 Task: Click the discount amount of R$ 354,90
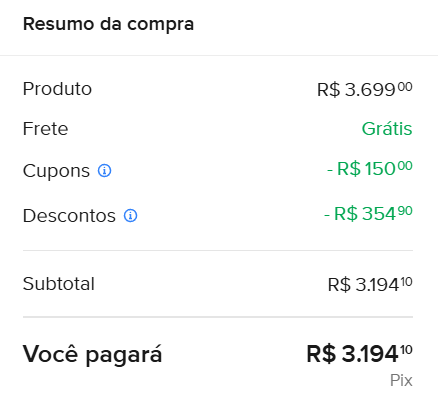coord(368,213)
